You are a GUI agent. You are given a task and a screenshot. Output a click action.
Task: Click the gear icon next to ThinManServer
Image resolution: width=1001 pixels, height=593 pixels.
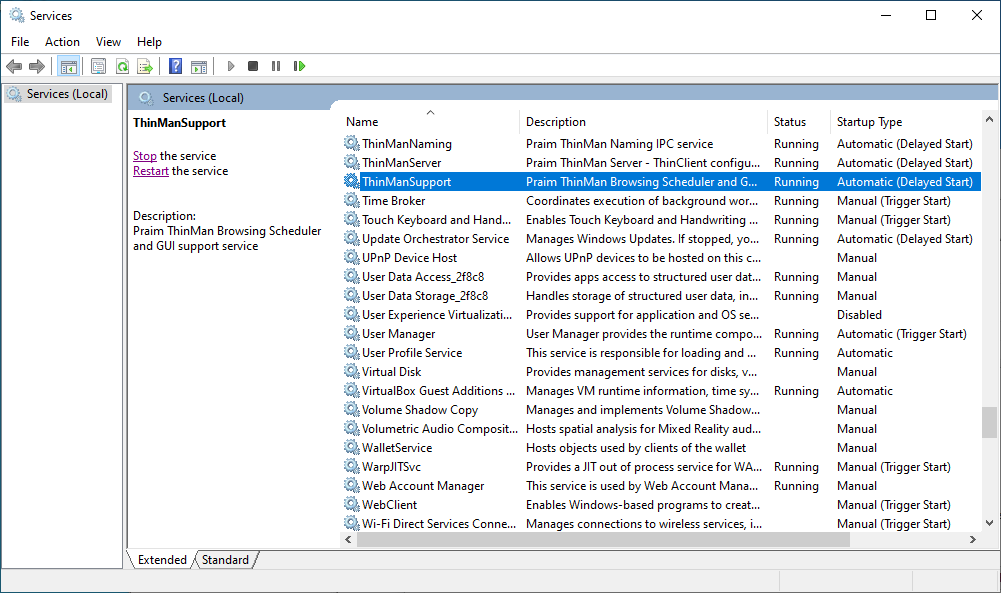[x=352, y=162]
